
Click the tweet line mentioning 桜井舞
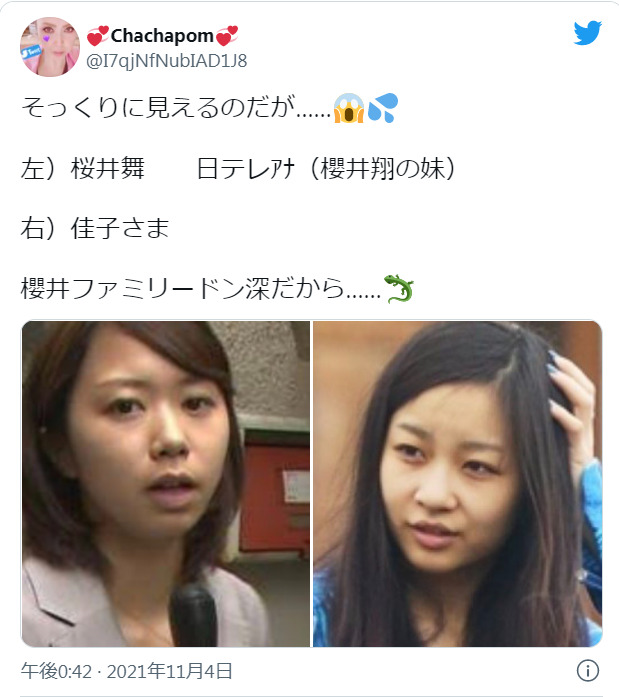pyautogui.click(x=238, y=168)
